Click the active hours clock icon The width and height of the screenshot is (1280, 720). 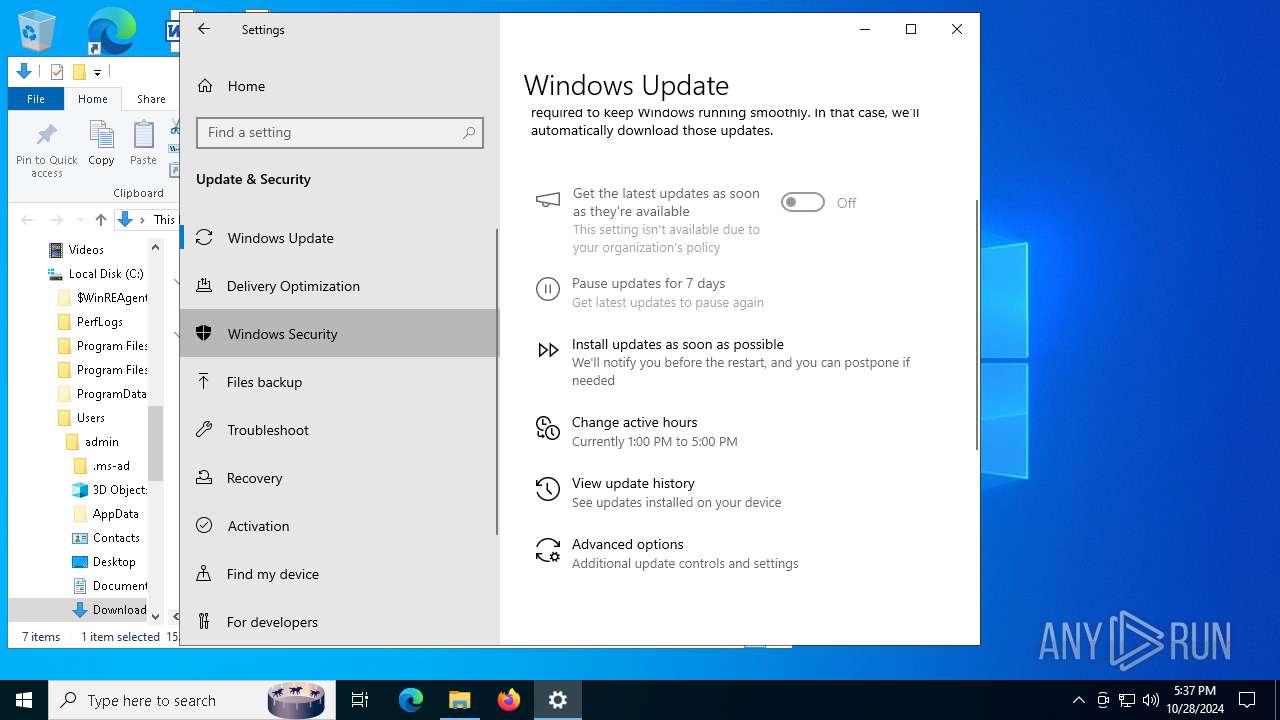(547, 428)
